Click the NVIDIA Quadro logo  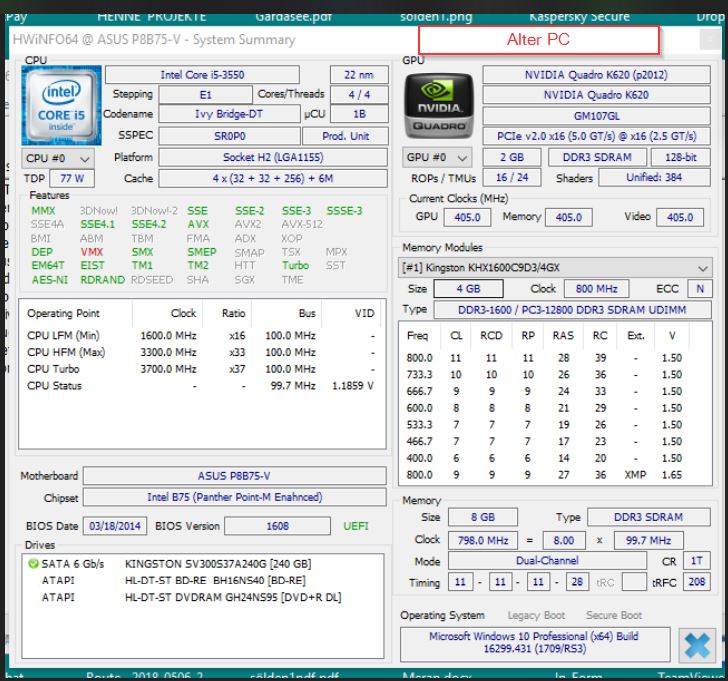coord(439,106)
